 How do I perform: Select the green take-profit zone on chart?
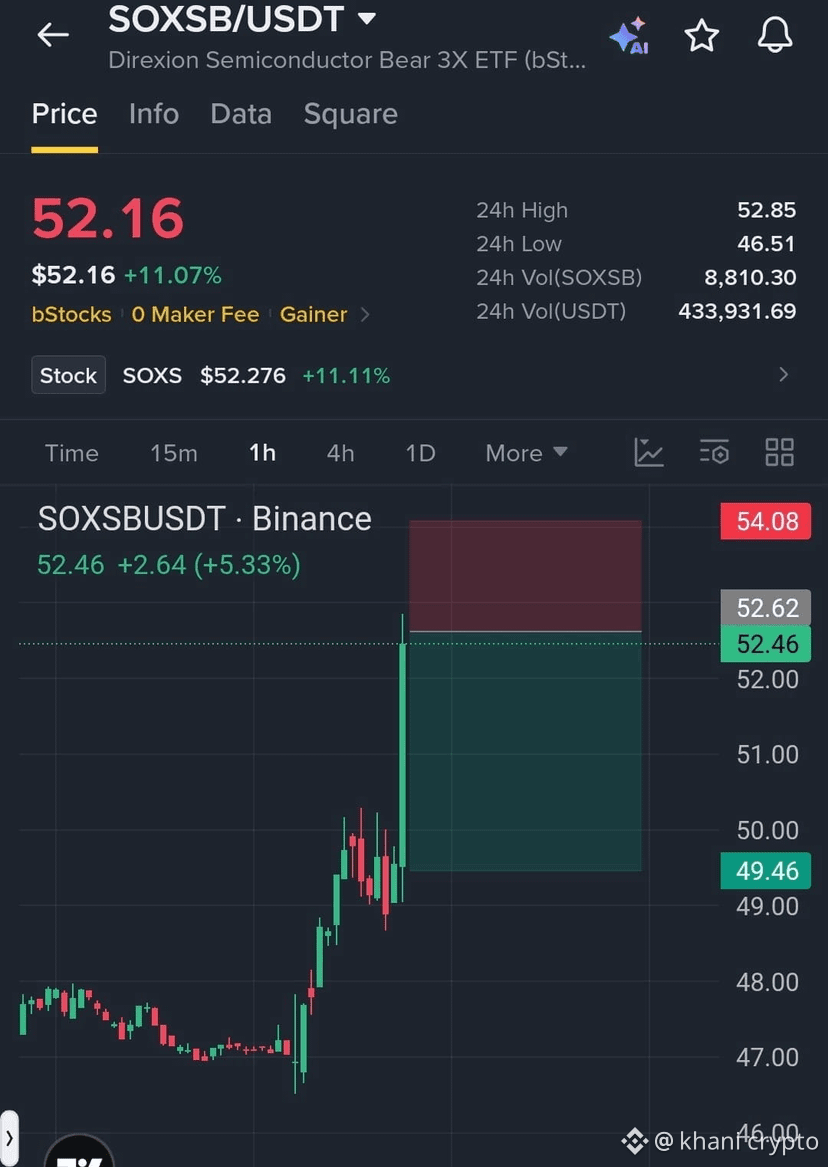pyautogui.click(x=525, y=752)
